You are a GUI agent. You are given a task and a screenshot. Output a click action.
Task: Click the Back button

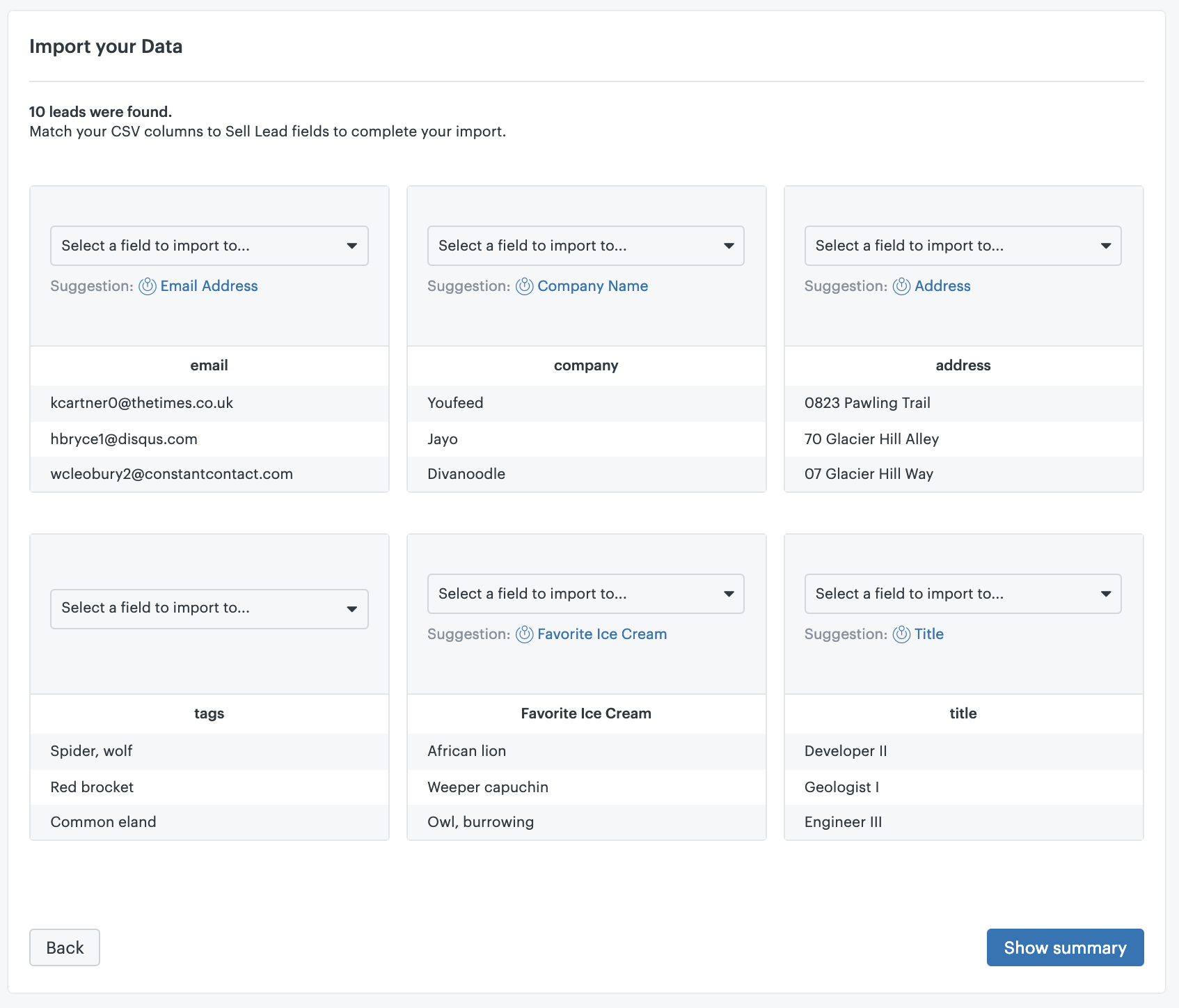pyautogui.click(x=65, y=947)
